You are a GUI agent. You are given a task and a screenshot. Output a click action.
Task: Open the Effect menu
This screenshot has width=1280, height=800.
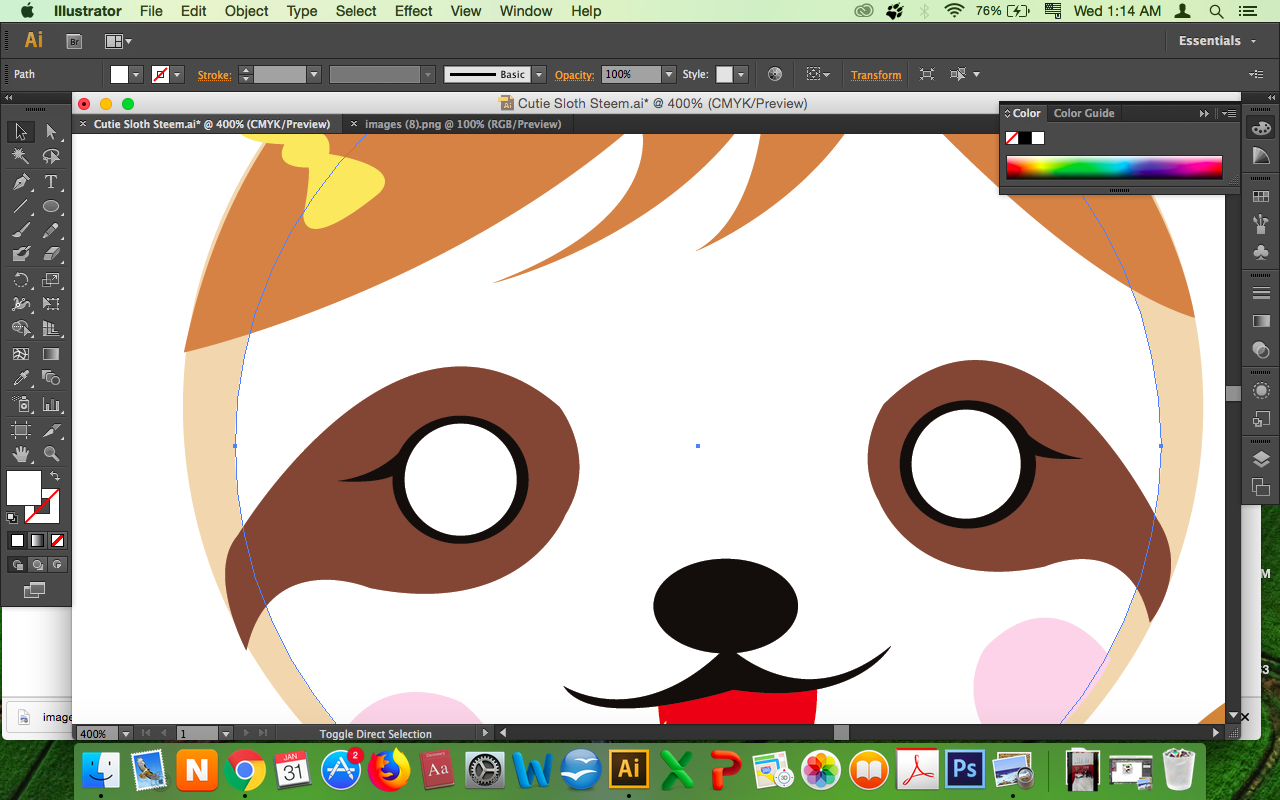tap(413, 11)
